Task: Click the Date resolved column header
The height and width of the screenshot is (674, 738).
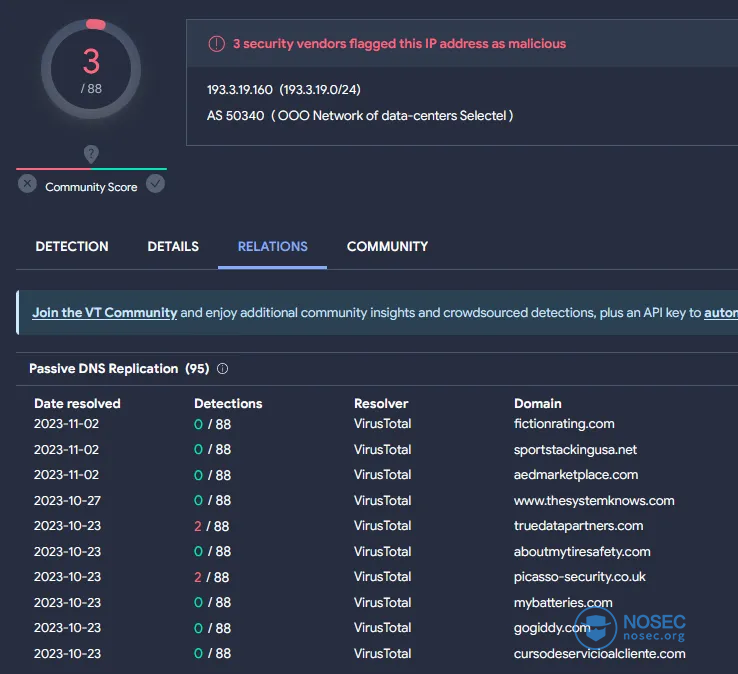Action: coord(77,403)
